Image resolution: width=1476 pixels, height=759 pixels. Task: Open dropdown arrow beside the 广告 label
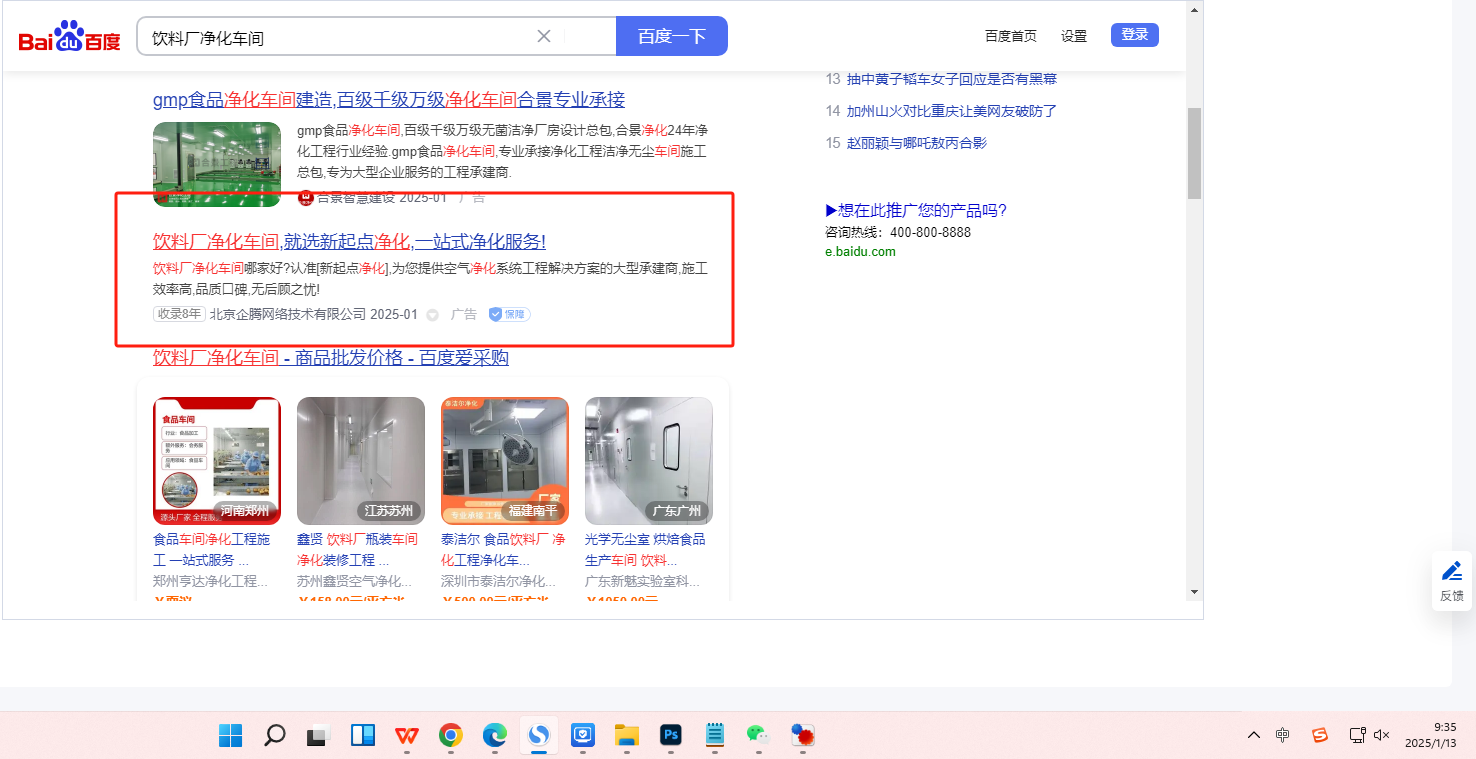coord(433,315)
